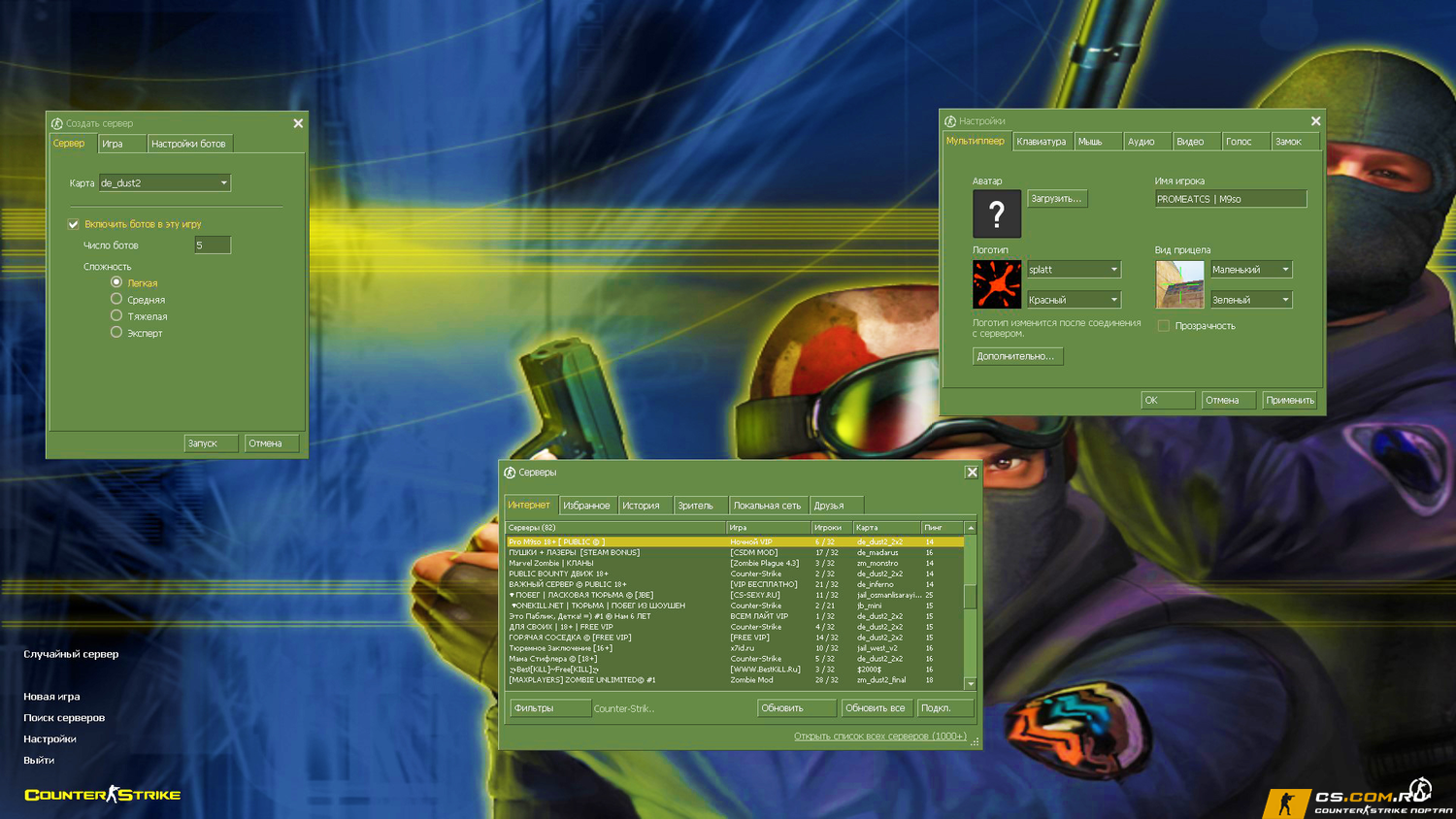The height and width of the screenshot is (819, 1456).
Task: Click the question-mark avatar image
Action: (997, 213)
